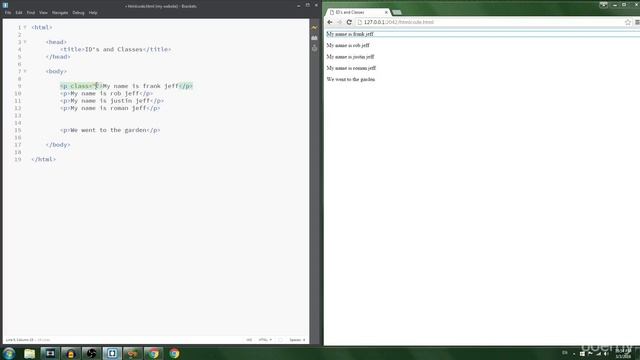Open the Chrome menu icon
This screenshot has height=360, width=640.
(637, 22)
